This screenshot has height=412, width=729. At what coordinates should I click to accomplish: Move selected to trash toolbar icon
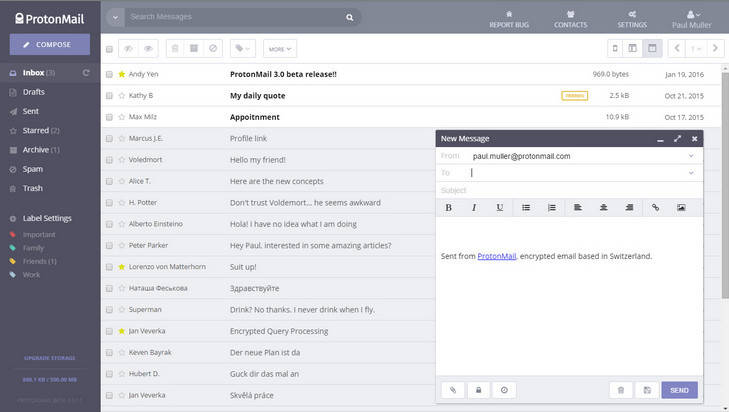point(175,48)
